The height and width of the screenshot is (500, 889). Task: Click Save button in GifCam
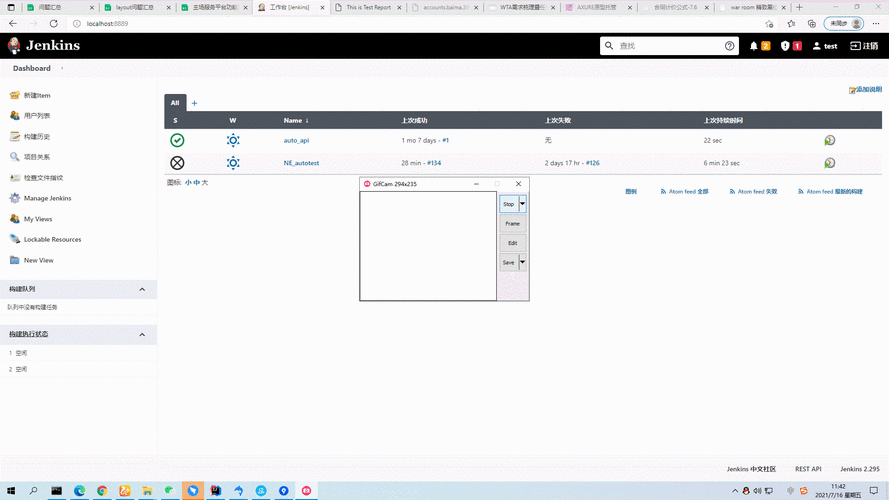point(509,262)
